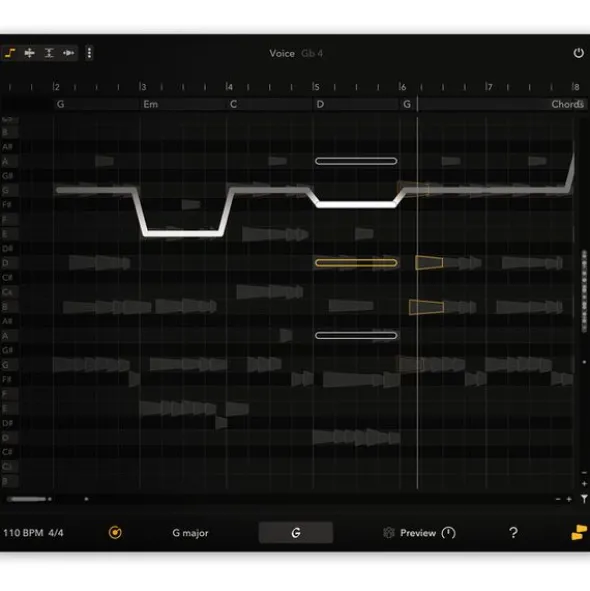Click the yellow Melodyne logo icon
Screen dimensions: 590x591
point(579,532)
